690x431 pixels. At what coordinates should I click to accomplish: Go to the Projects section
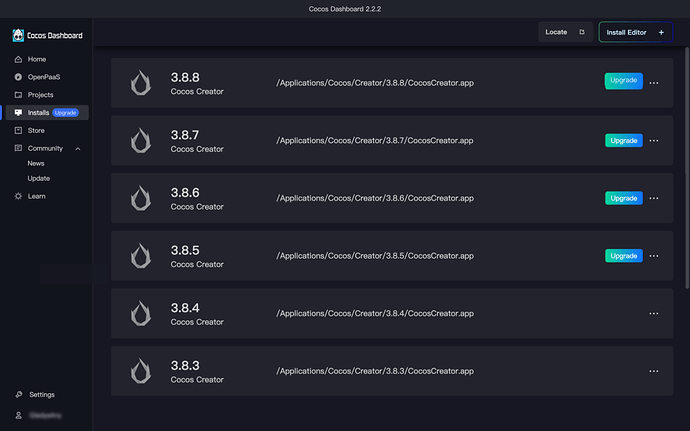47,95
